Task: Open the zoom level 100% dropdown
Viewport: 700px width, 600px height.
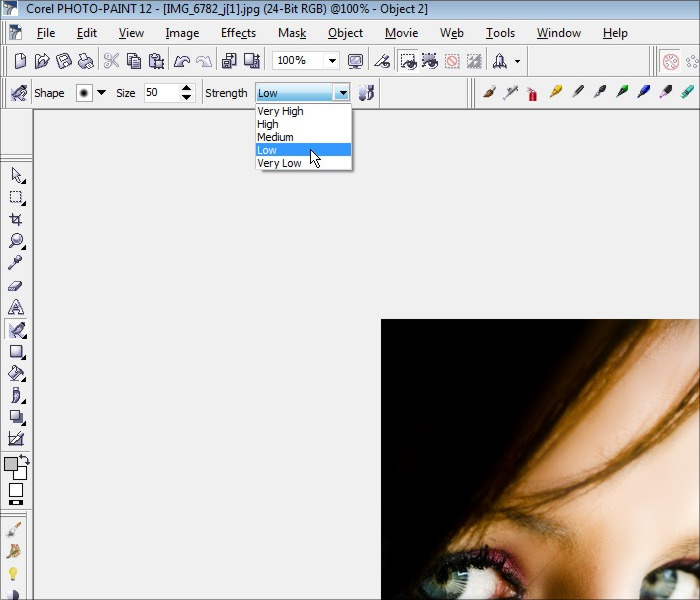Action: [x=332, y=61]
